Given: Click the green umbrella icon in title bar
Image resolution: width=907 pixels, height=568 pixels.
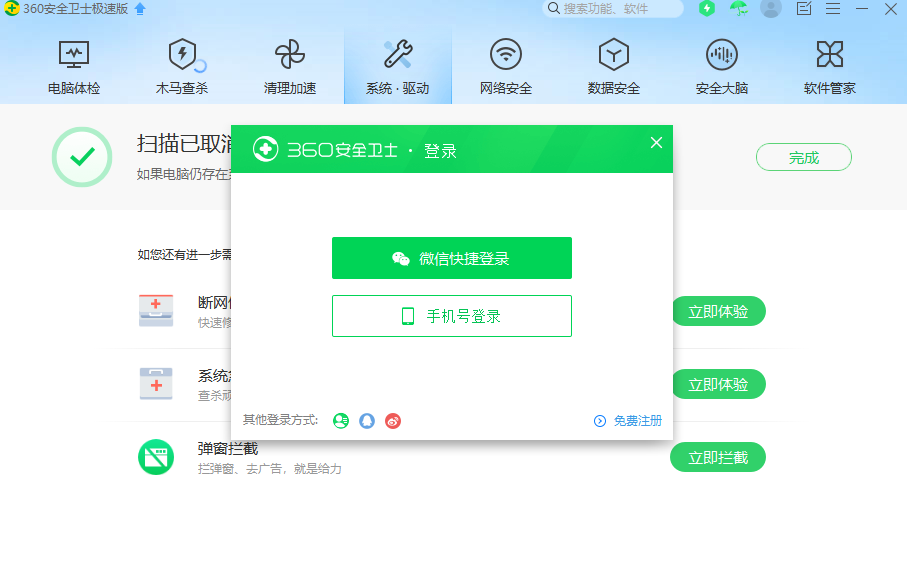Looking at the screenshot, I should (738, 9).
